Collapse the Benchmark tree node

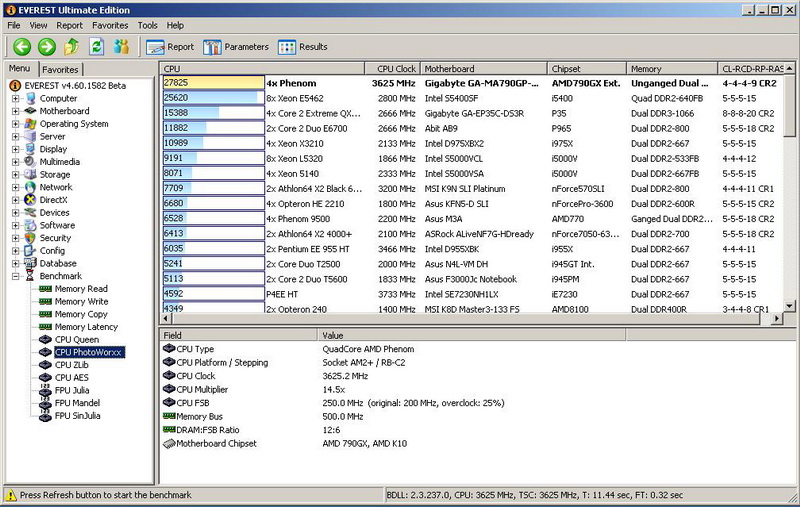click(x=16, y=276)
